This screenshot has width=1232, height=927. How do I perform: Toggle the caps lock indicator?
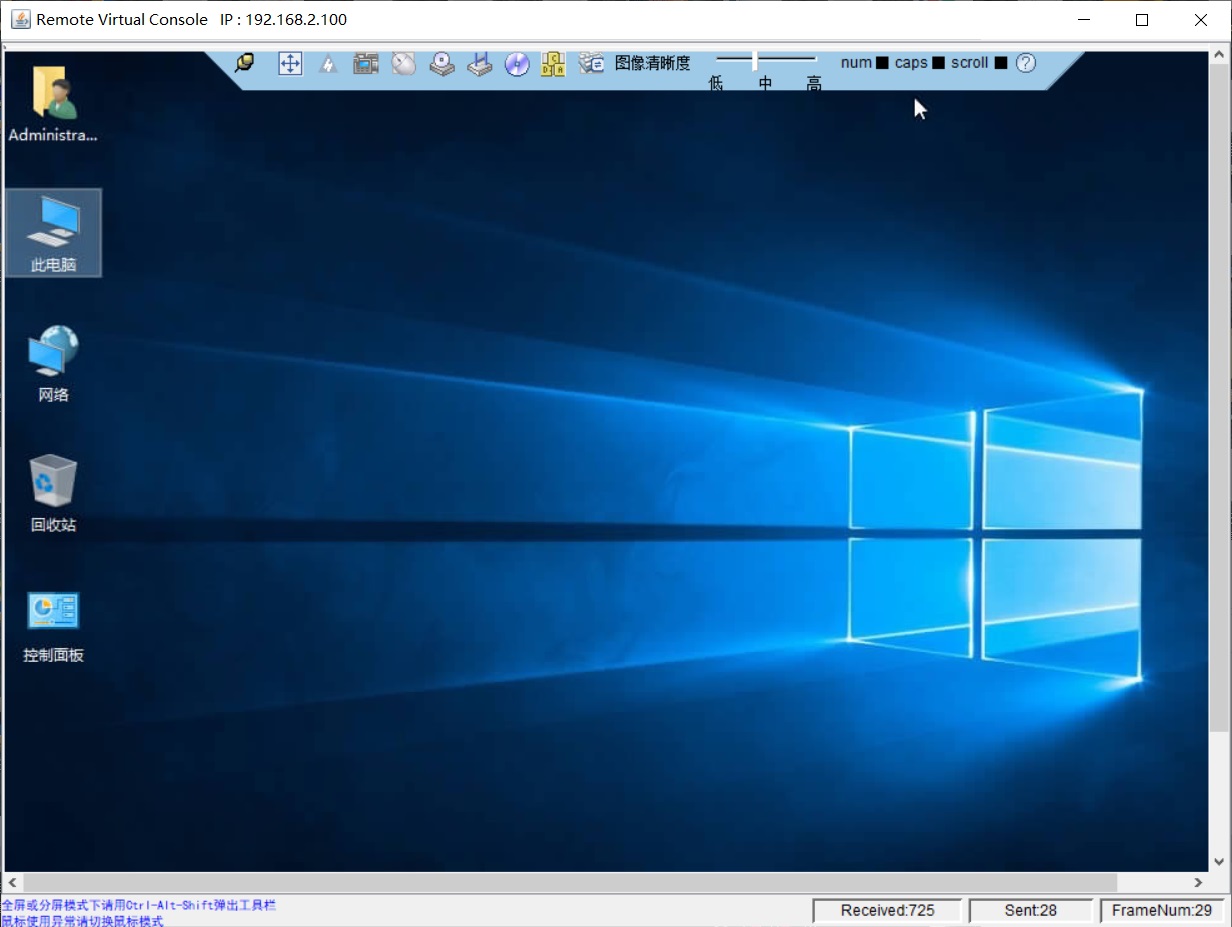click(938, 63)
